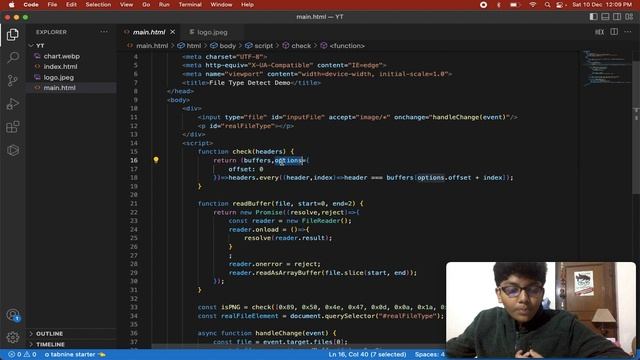The image size is (640, 360).
Task: Open Control Center in menu bar
Action: pyautogui.click(x=560, y=4)
